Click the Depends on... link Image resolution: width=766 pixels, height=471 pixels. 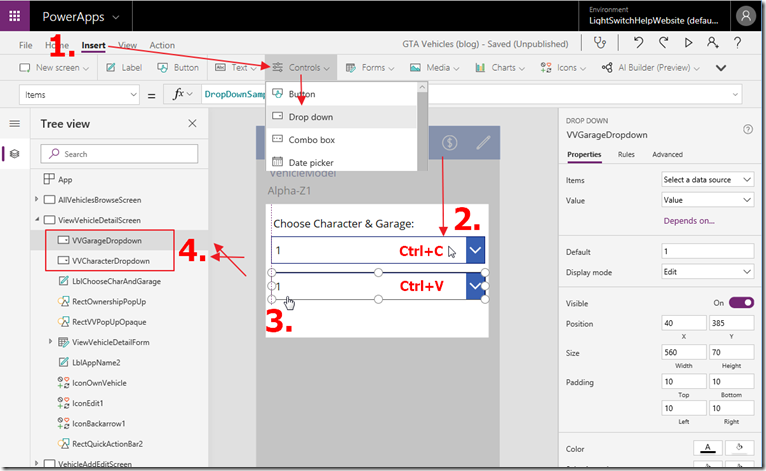tap(689, 221)
